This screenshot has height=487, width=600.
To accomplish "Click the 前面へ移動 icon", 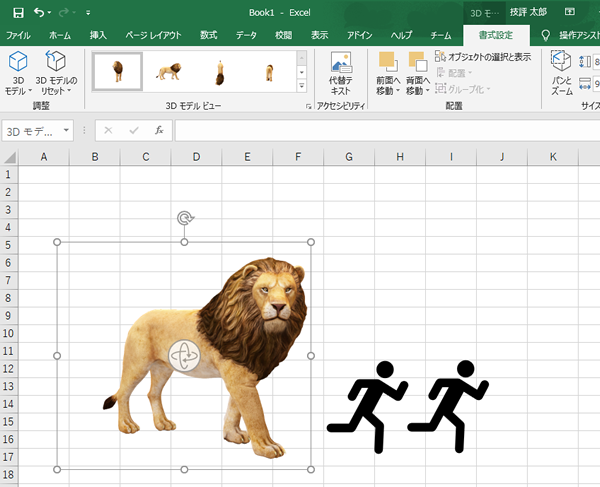I will (x=387, y=62).
